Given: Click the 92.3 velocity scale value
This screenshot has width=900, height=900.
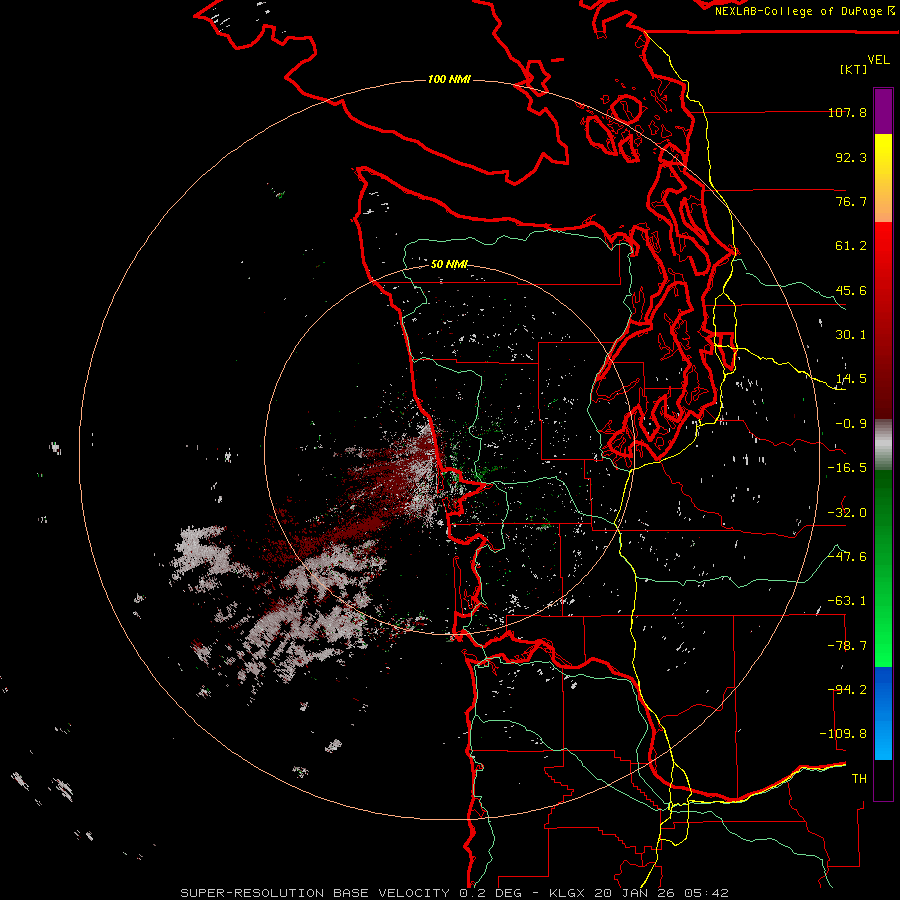Looking at the screenshot, I should [x=851, y=157].
